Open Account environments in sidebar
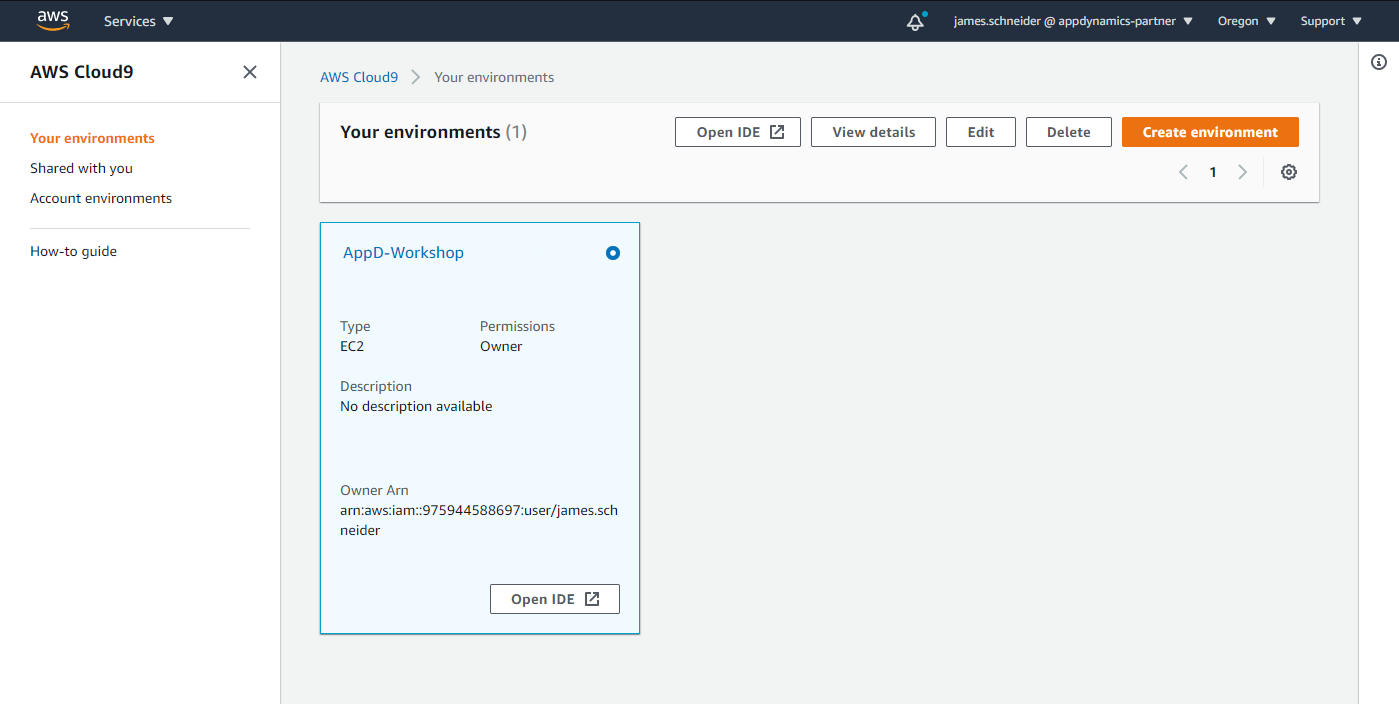Viewport: 1399px width, 704px height. click(101, 198)
